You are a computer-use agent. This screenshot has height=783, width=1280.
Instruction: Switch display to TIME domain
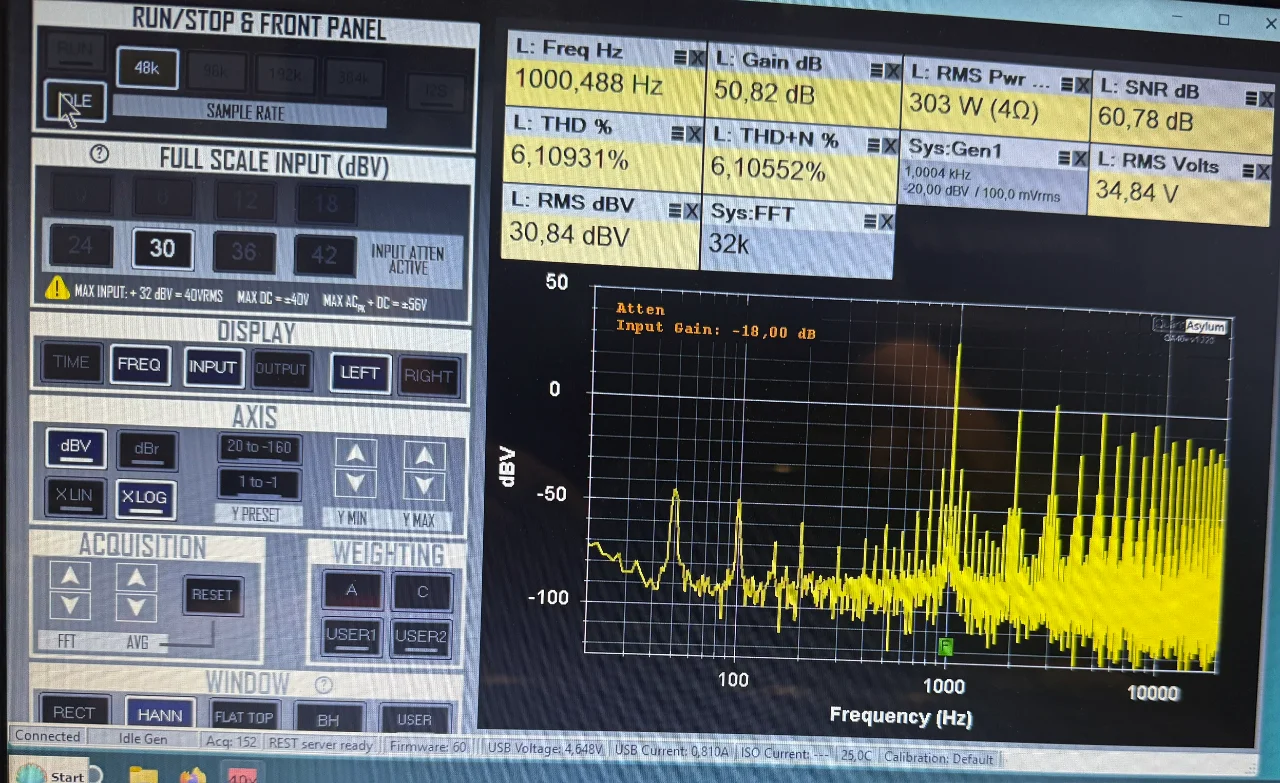pyautogui.click(x=71, y=362)
